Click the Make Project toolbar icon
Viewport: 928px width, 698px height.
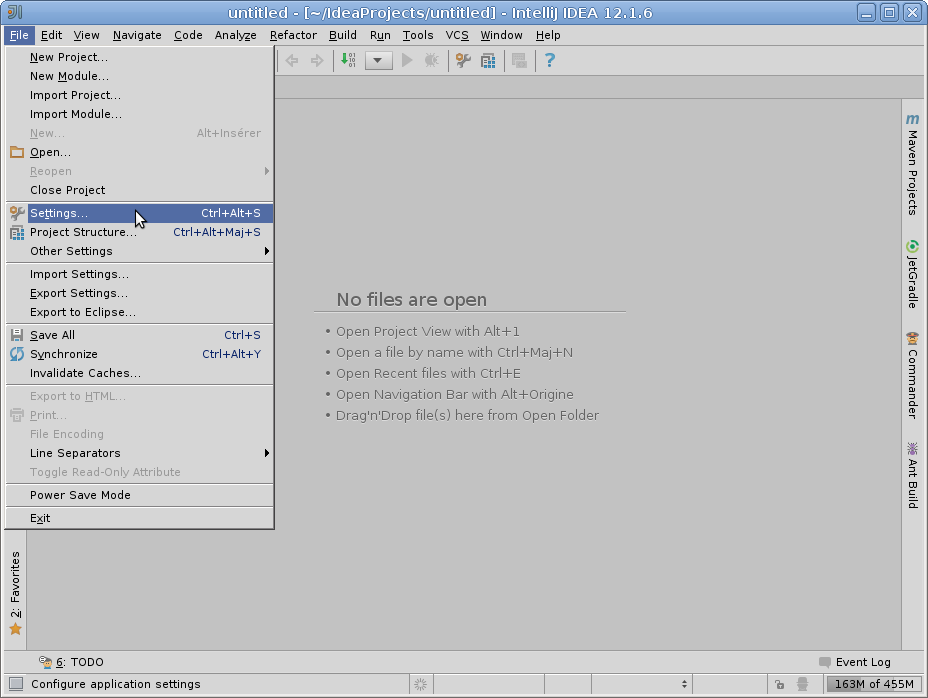(x=348, y=60)
